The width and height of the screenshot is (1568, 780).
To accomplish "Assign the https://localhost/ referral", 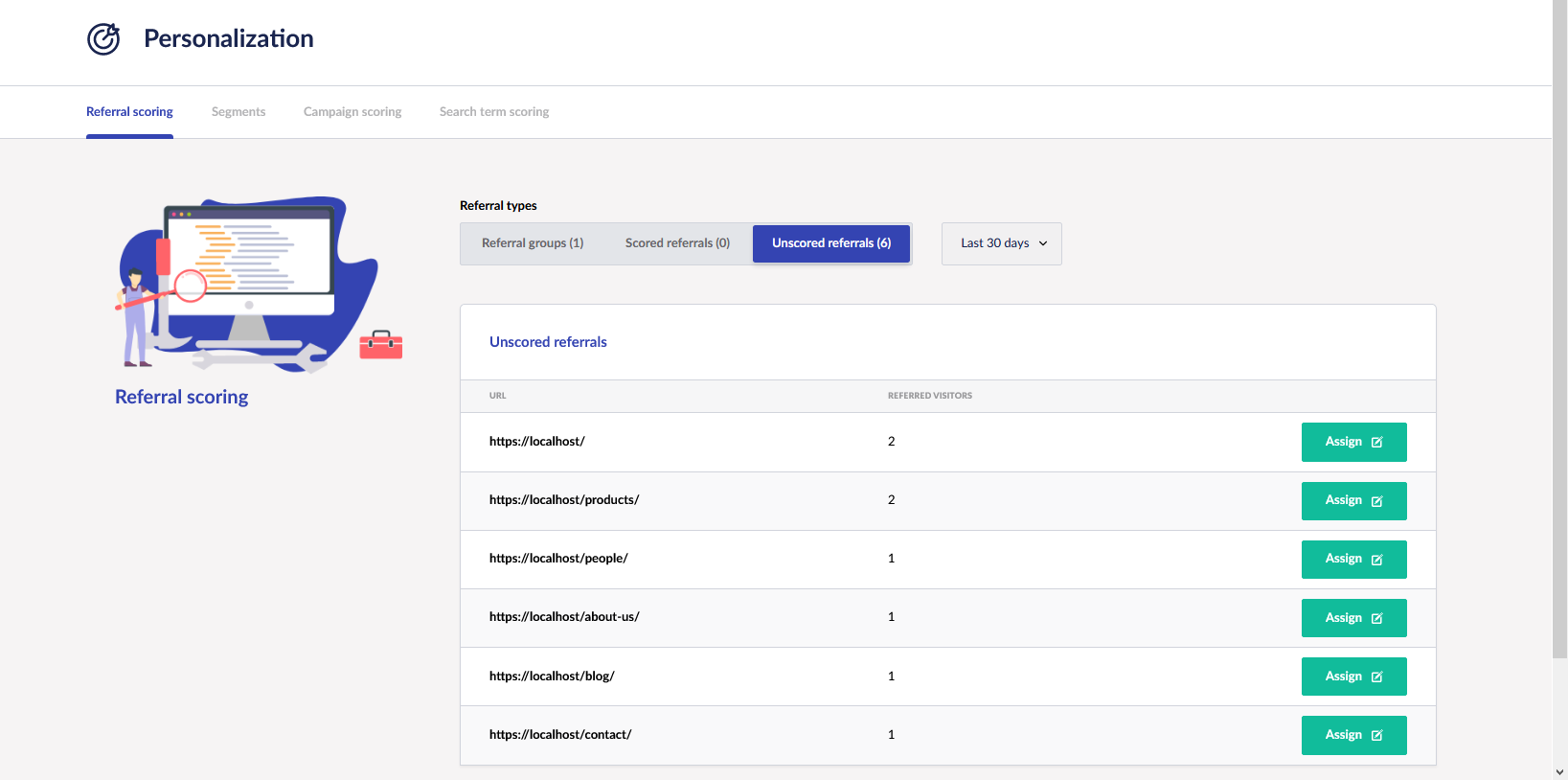I will [1353, 442].
